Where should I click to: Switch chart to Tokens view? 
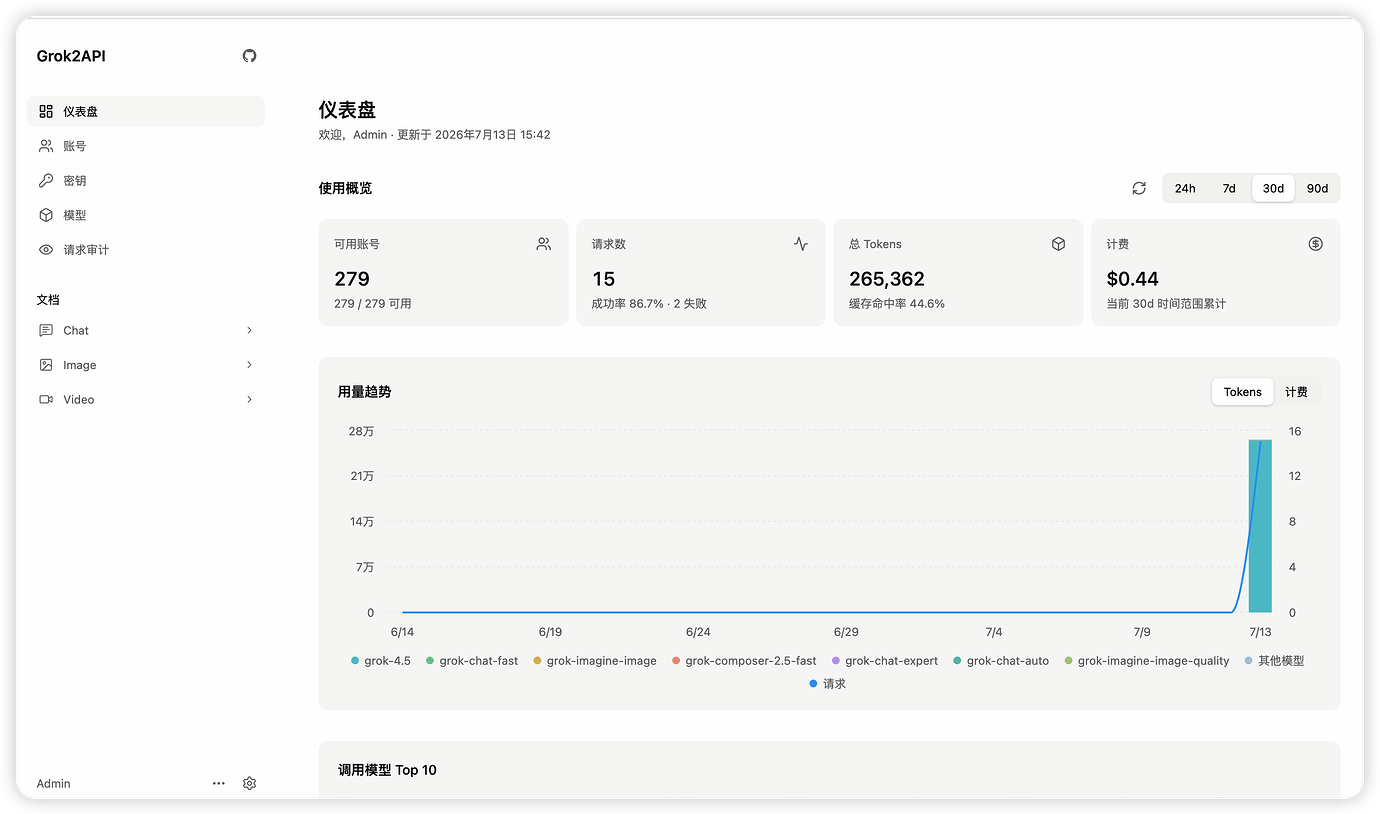(x=1243, y=392)
